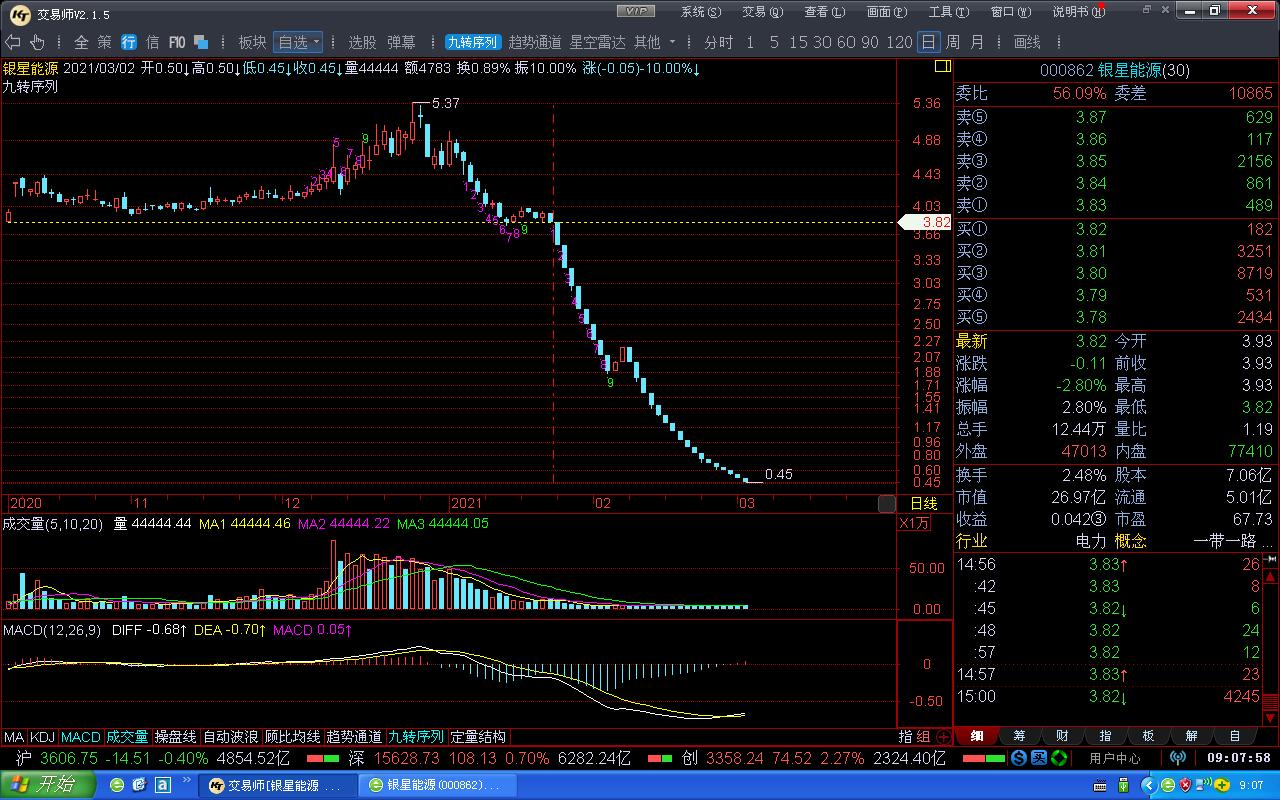Select the KDJ indicator tab

pos(43,736)
